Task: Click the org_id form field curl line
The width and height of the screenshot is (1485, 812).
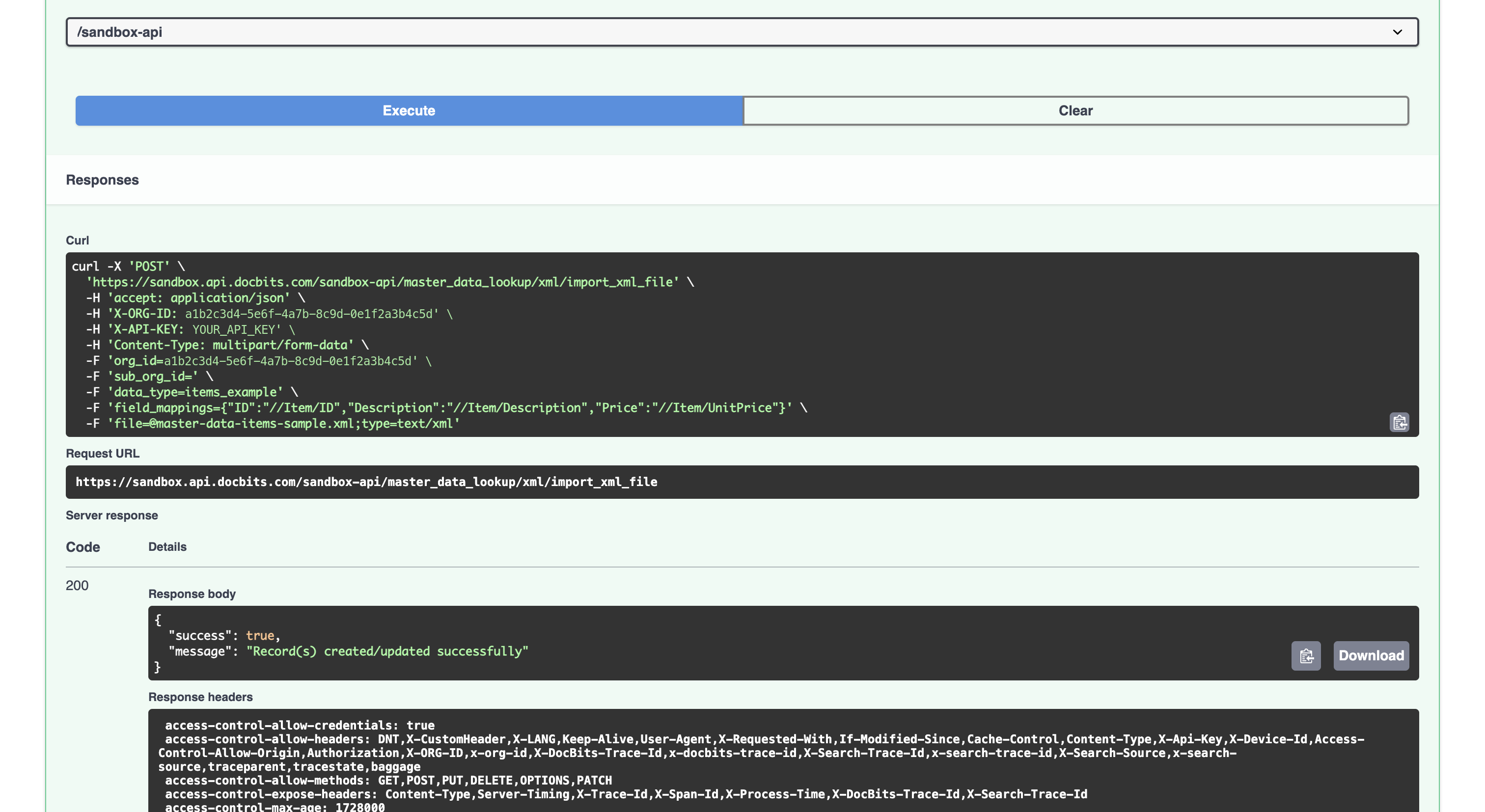Action: (258, 361)
